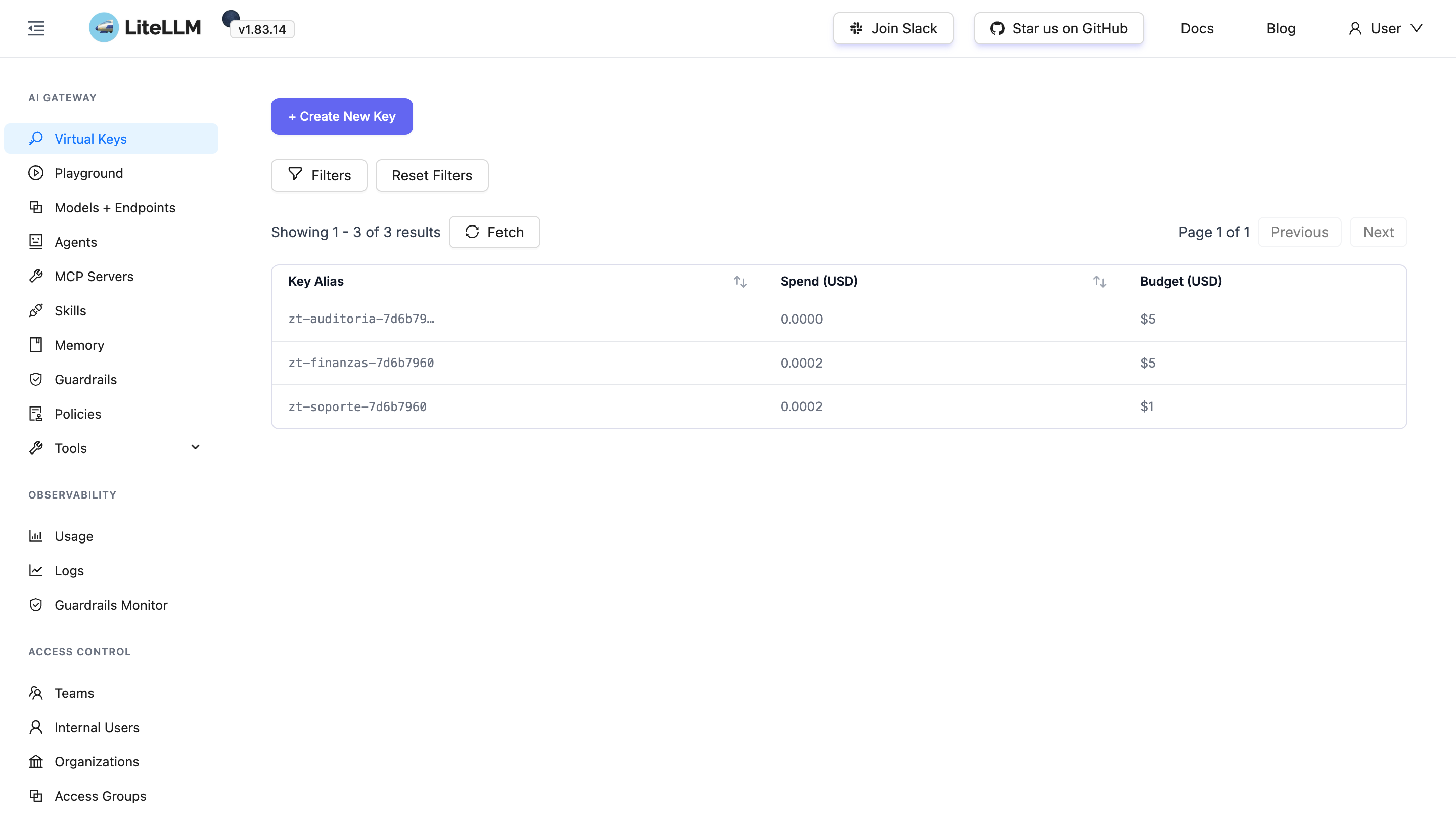
Task: Open the User account dropdown
Action: pos(1385,28)
